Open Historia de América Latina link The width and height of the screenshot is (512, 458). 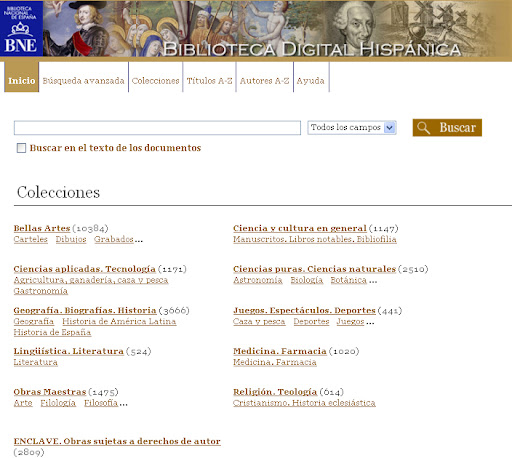coord(119,321)
